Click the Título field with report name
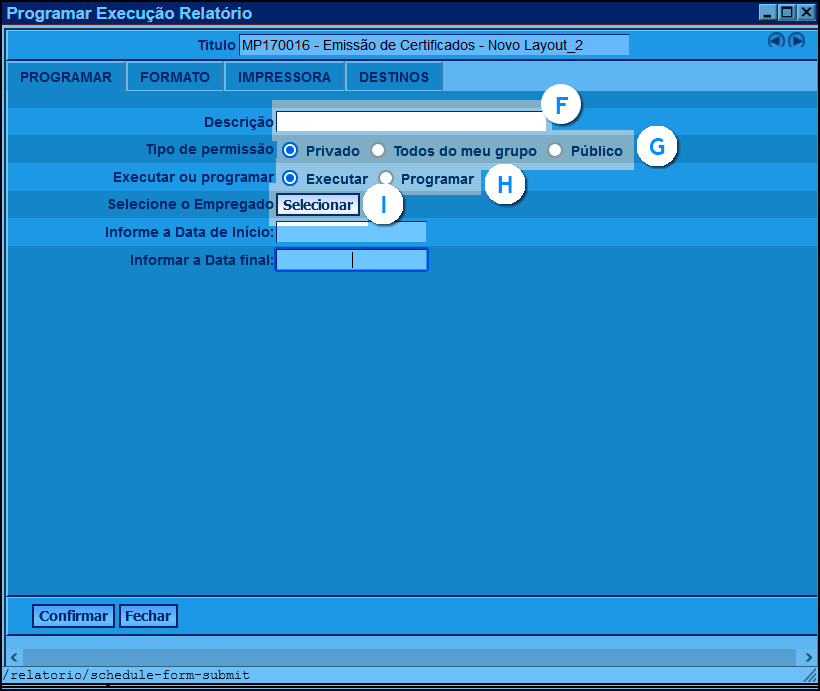Viewport: 820px width, 691px height. tap(434, 45)
